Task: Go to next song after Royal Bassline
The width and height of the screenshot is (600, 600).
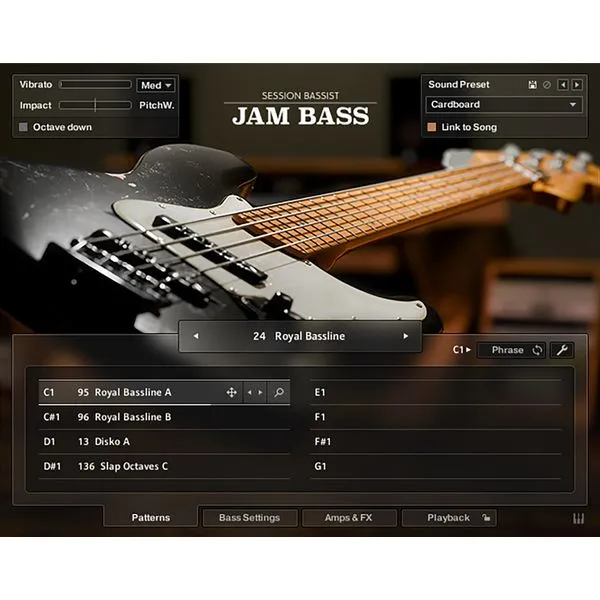Action: 406,336
